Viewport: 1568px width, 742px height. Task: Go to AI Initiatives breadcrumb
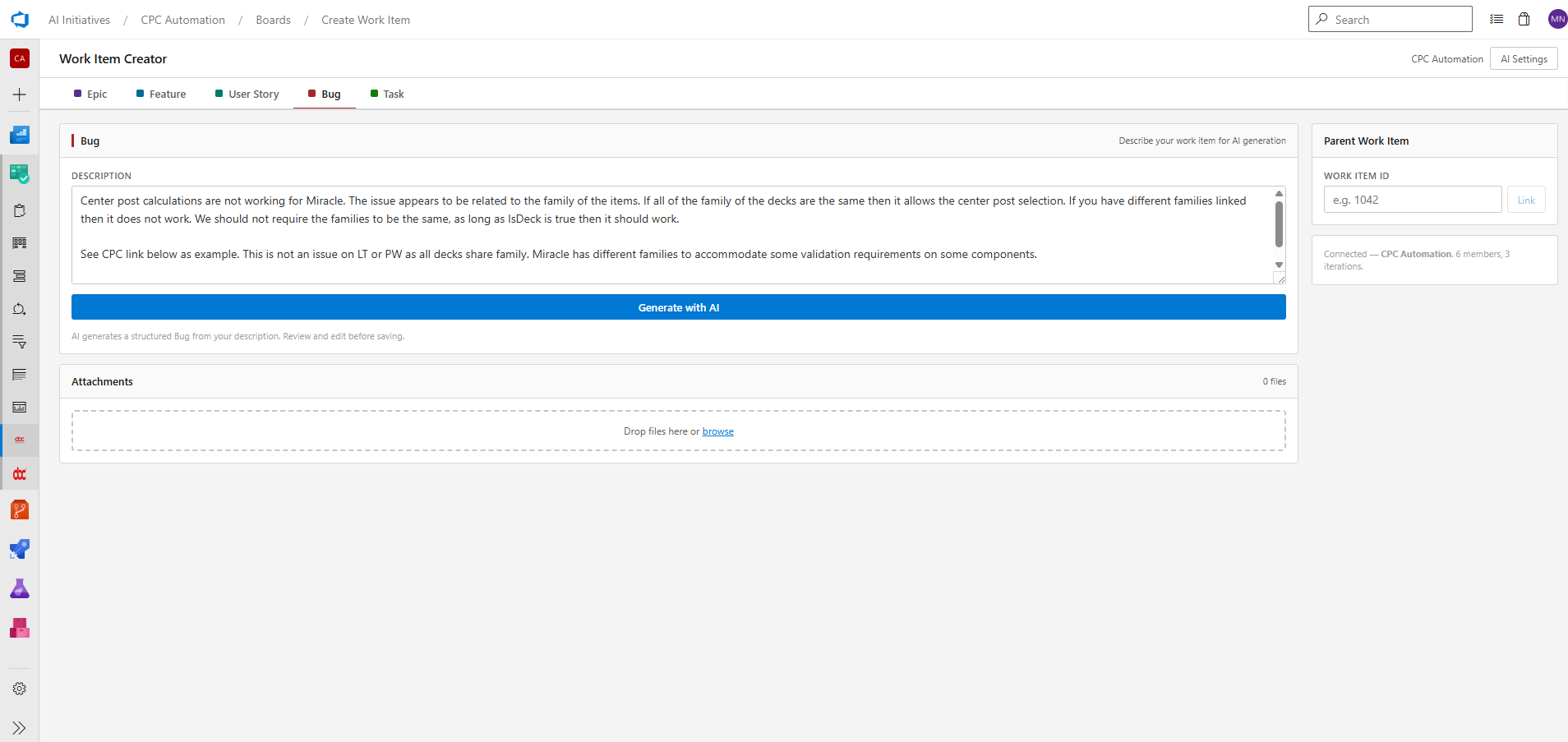[x=79, y=20]
